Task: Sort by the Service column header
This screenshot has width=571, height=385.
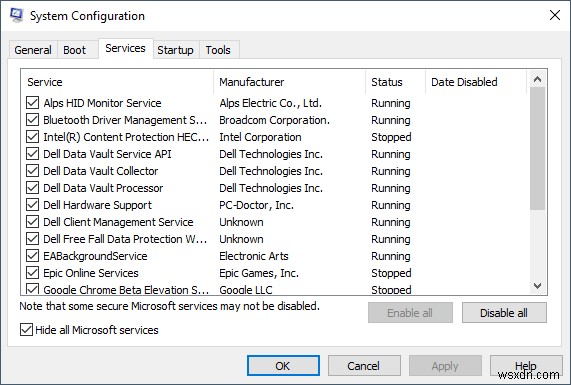Action: [117, 82]
